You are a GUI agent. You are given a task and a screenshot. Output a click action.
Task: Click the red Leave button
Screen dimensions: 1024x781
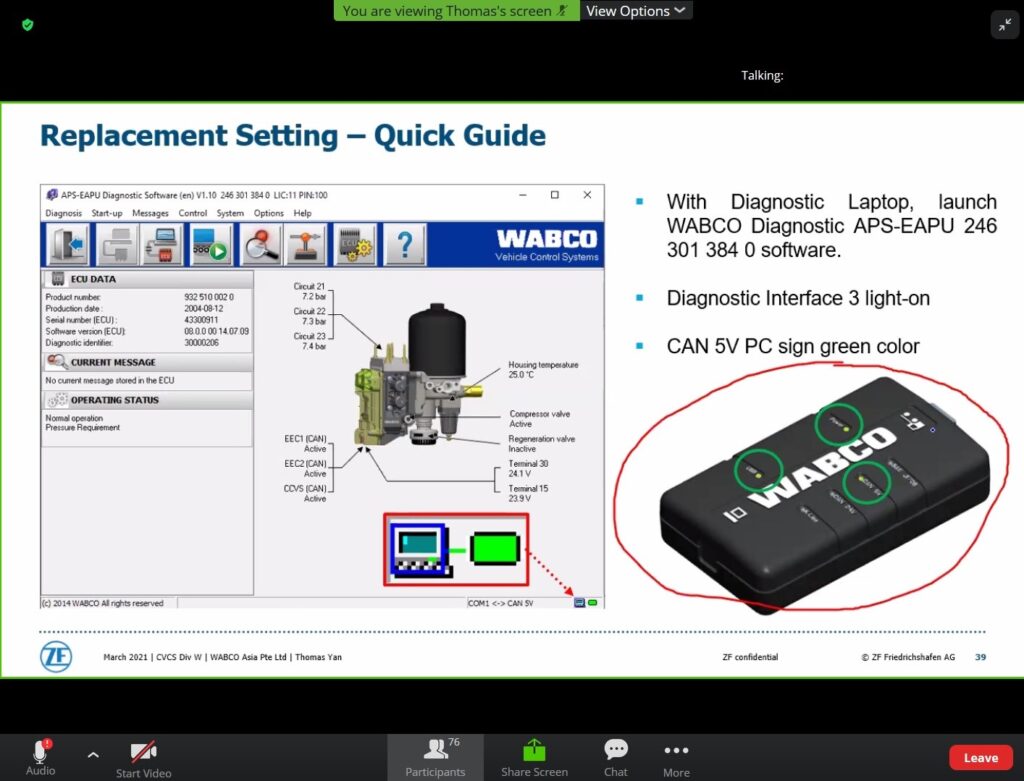[981, 757]
